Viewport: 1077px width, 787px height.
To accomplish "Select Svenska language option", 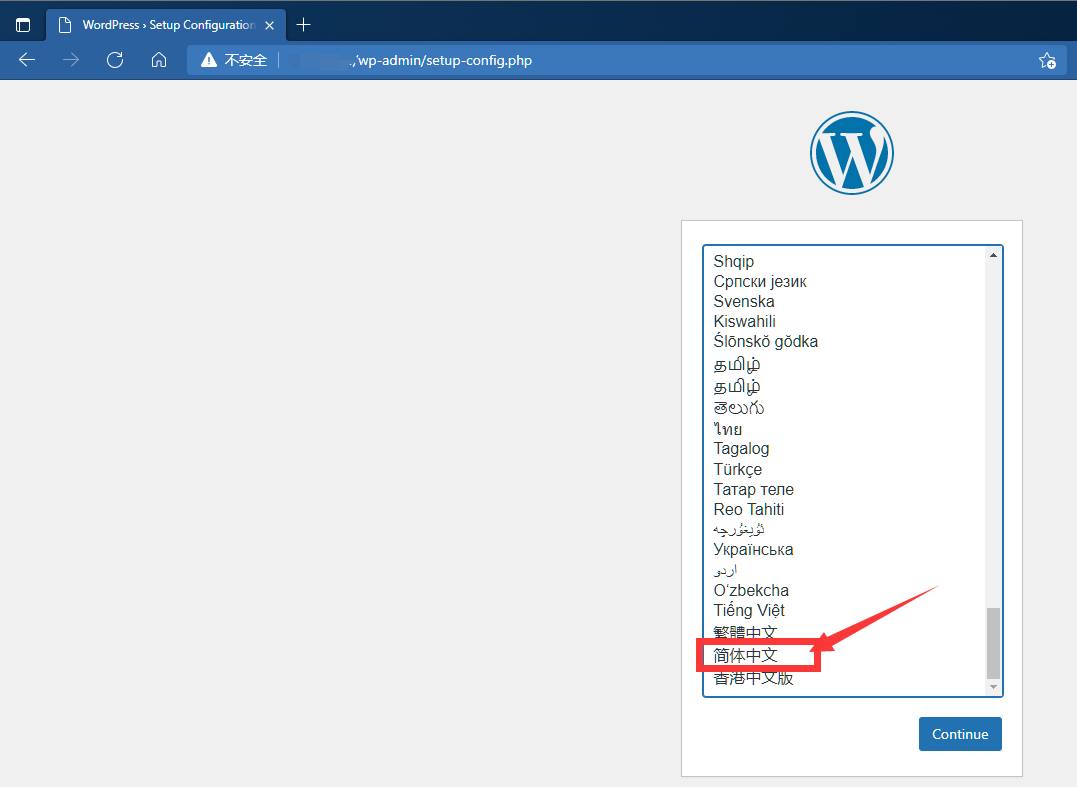I will coord(845,301).
